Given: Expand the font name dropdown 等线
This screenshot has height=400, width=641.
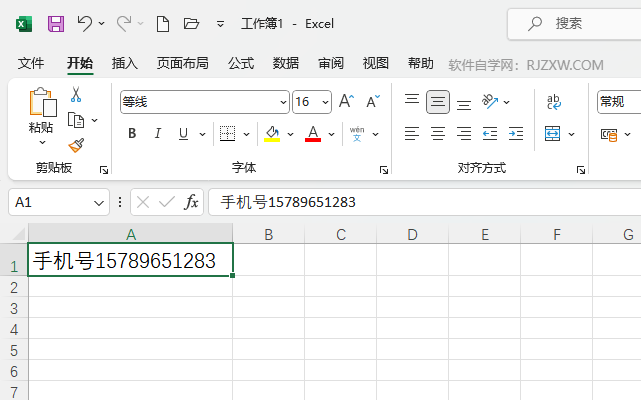Looking at the screenshot, I should 283,102.
